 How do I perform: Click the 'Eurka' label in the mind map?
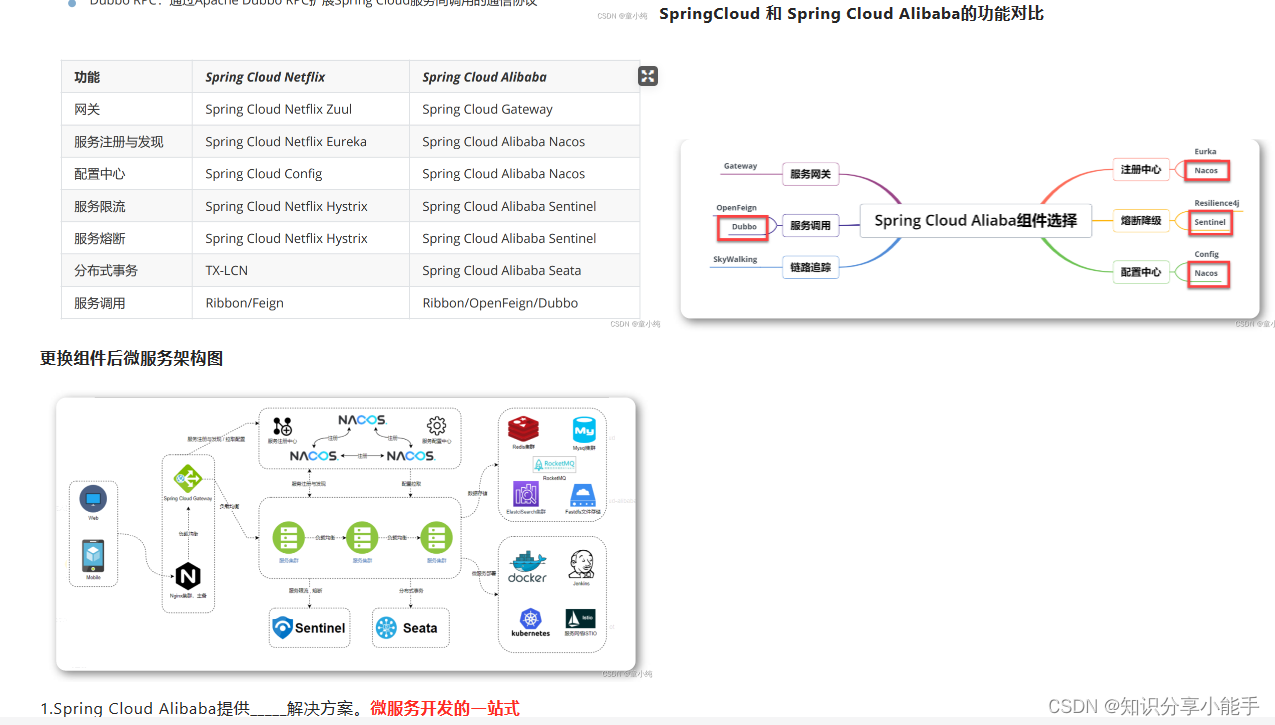click(x=1205, y=152)
